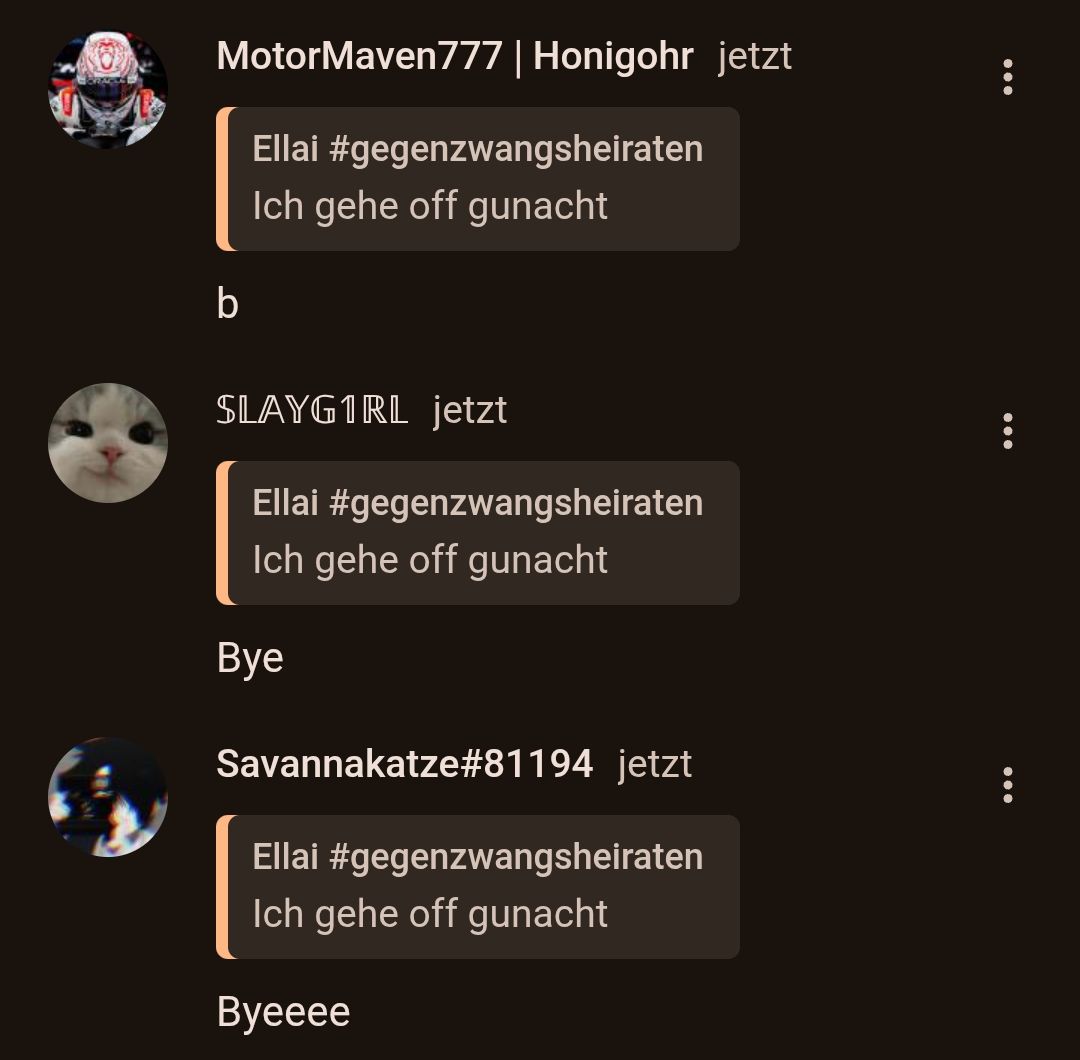This screenshot has height=1060, width=1080.
Task: Open the SLAYG1RL username
Action: pos(312,410)
